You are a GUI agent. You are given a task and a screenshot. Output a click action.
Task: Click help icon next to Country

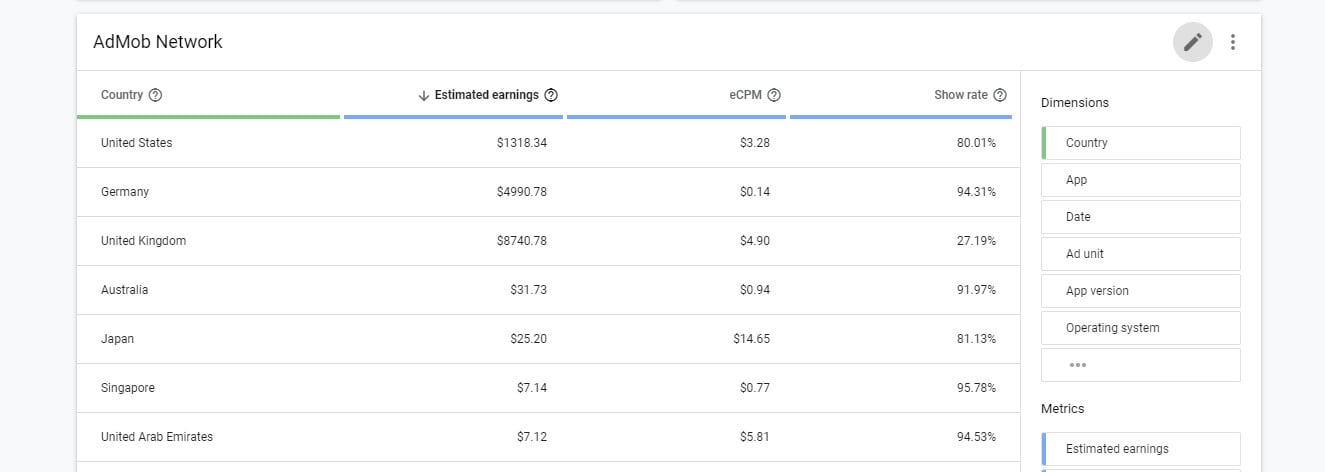pos(155,95)
